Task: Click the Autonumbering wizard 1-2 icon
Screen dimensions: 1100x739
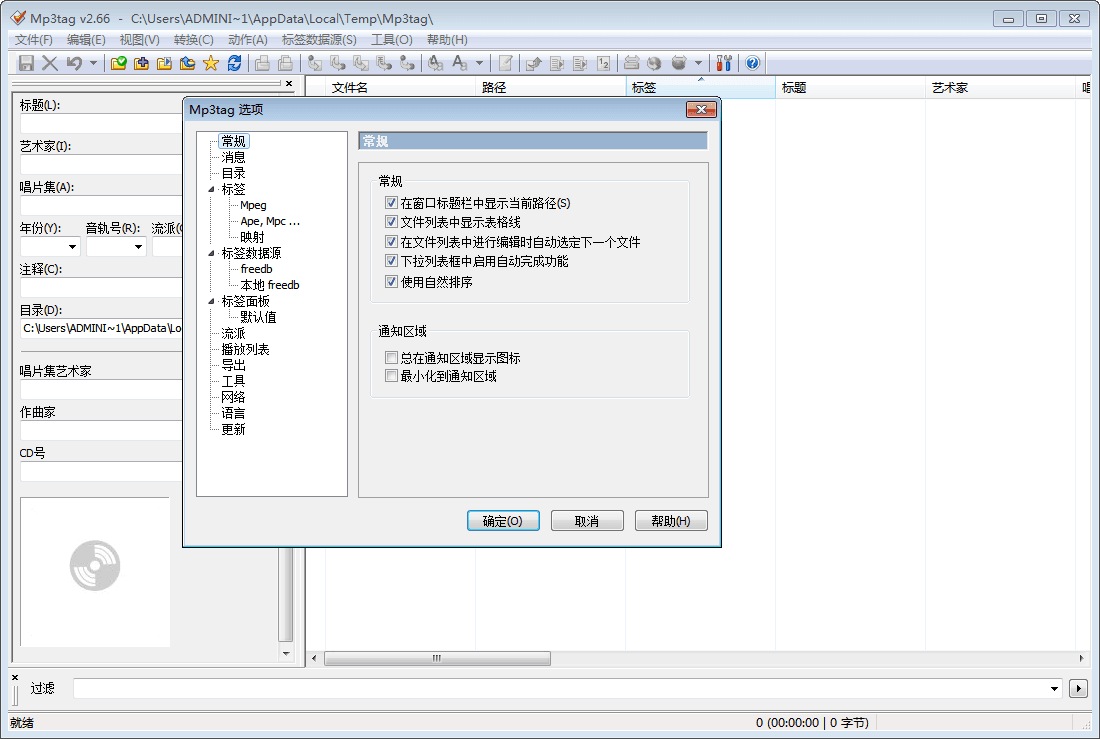Action: click(x=603, y=63)
